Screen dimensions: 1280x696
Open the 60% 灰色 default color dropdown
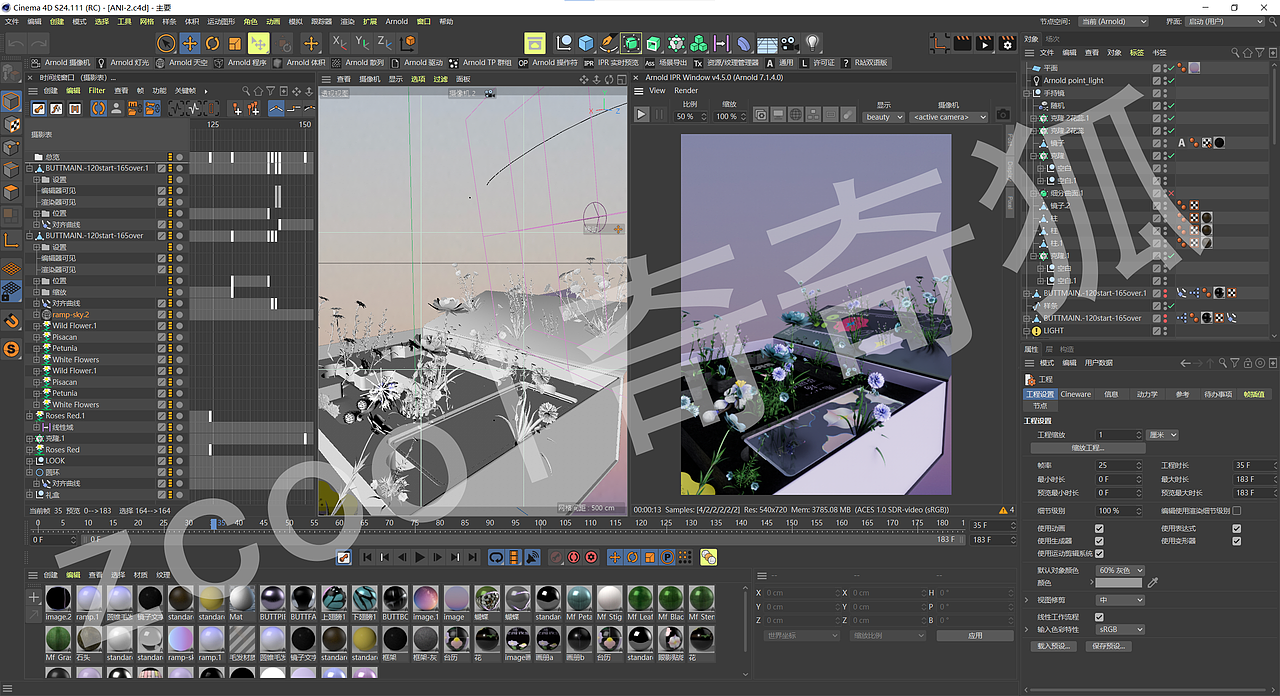pos(1120,570)
